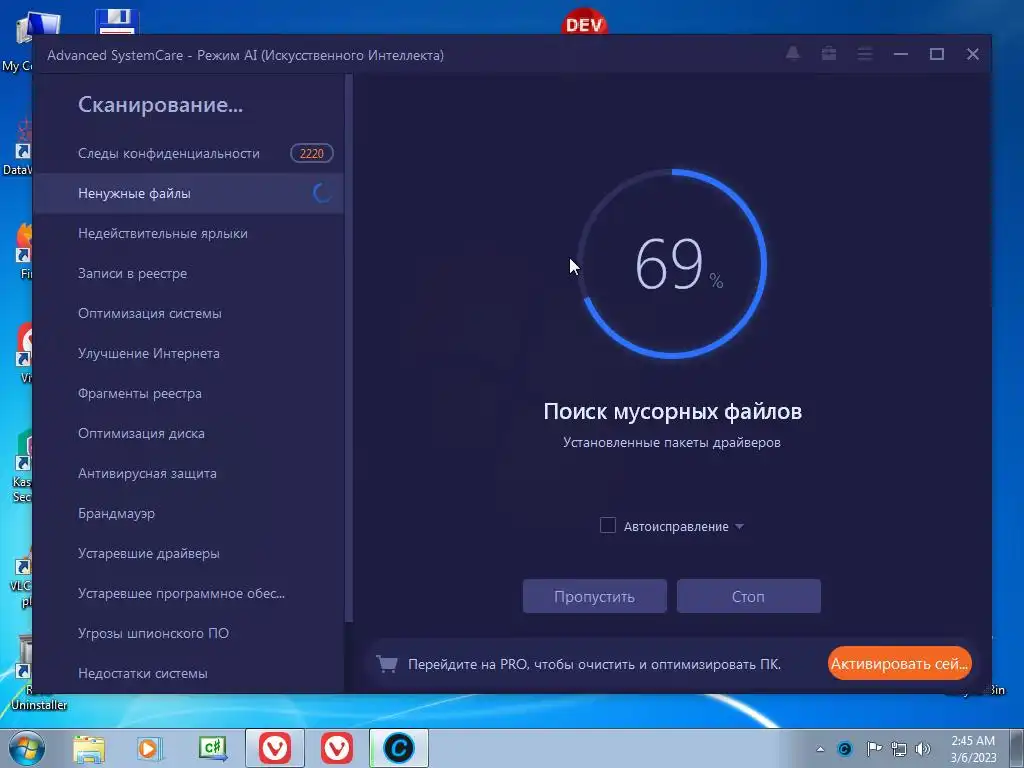
Task: Minimize the Advanced SystemCare window
Action: [x=901, y=54]
